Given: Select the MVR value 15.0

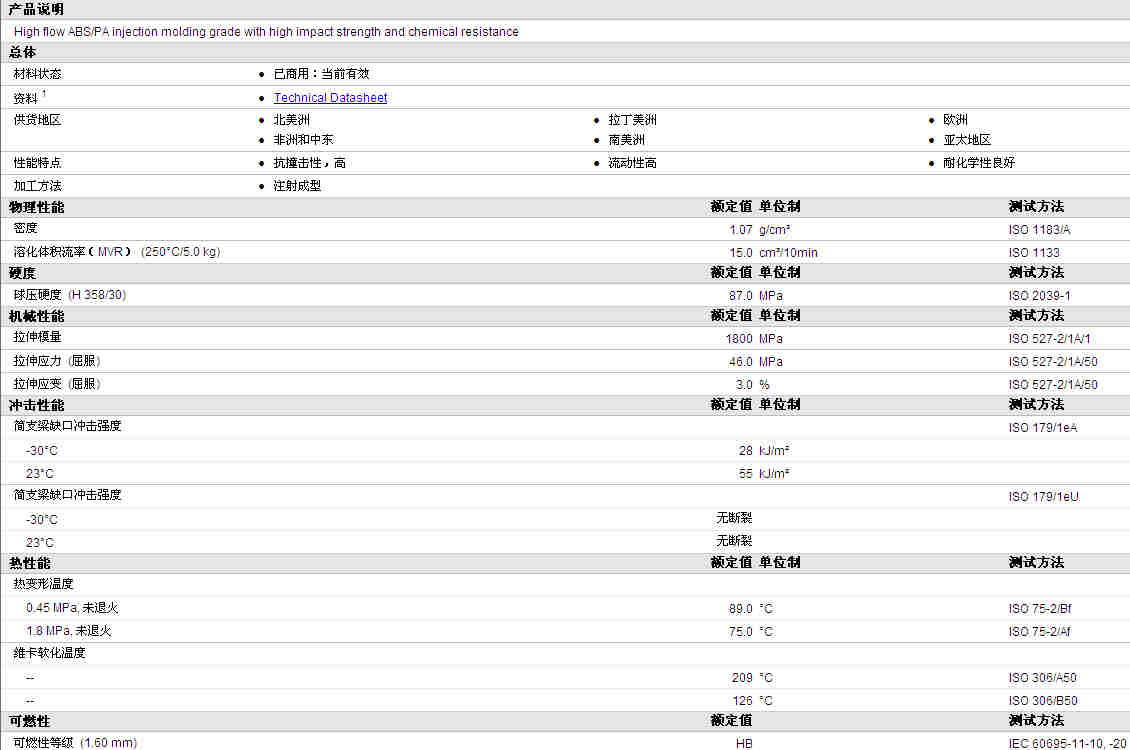Looking at the screenshot, I should [x=740, y=253].
